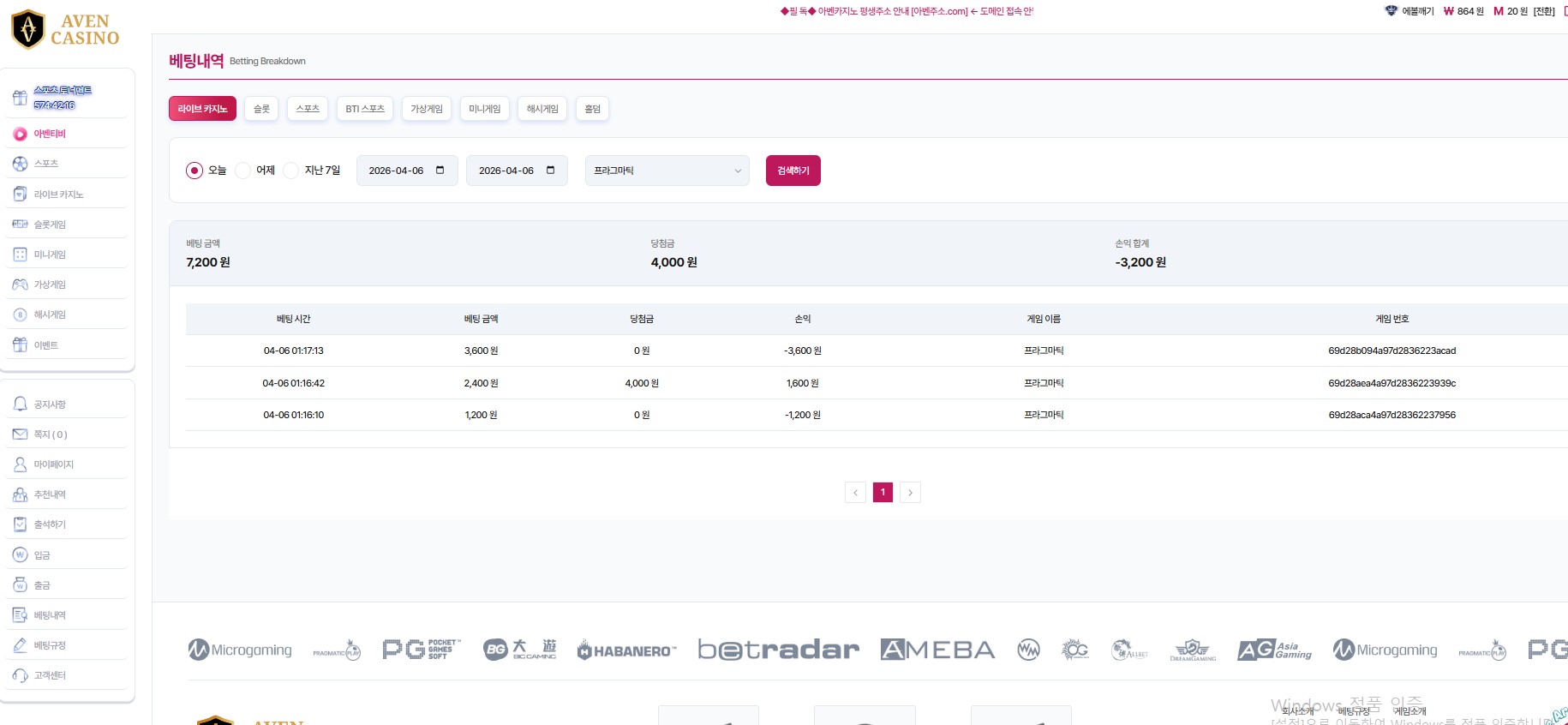Switch to the BTI 스포츠 tab

point(365,109)
